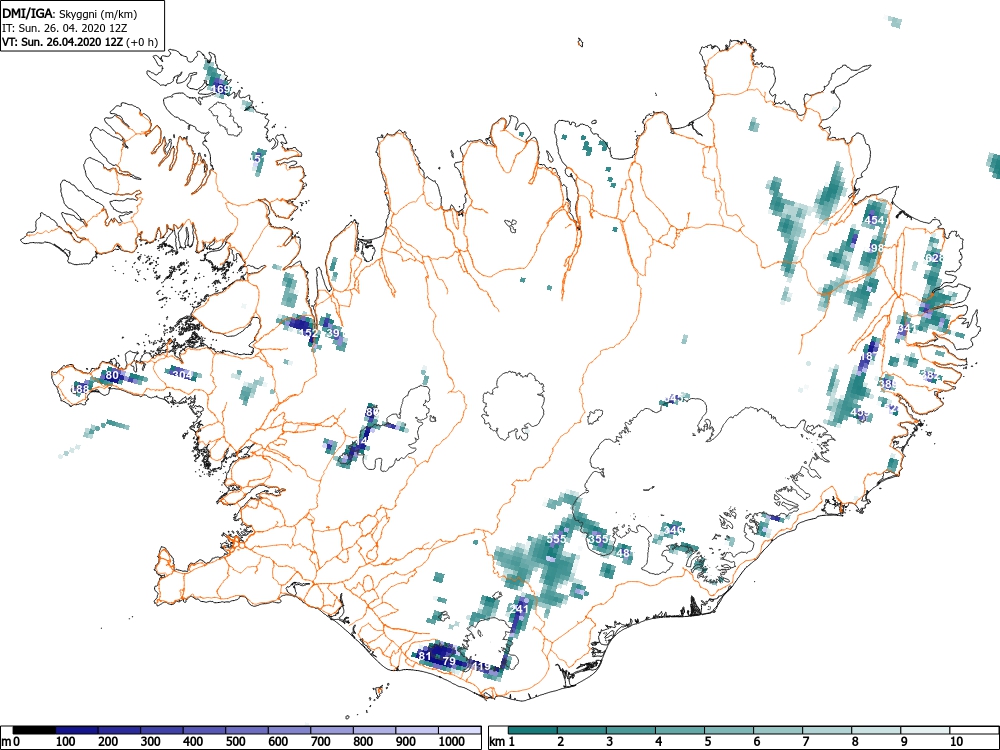
Task: Click the white 9–10 km legend swatch
Action: pyautogui.click(x=925, y=730)
